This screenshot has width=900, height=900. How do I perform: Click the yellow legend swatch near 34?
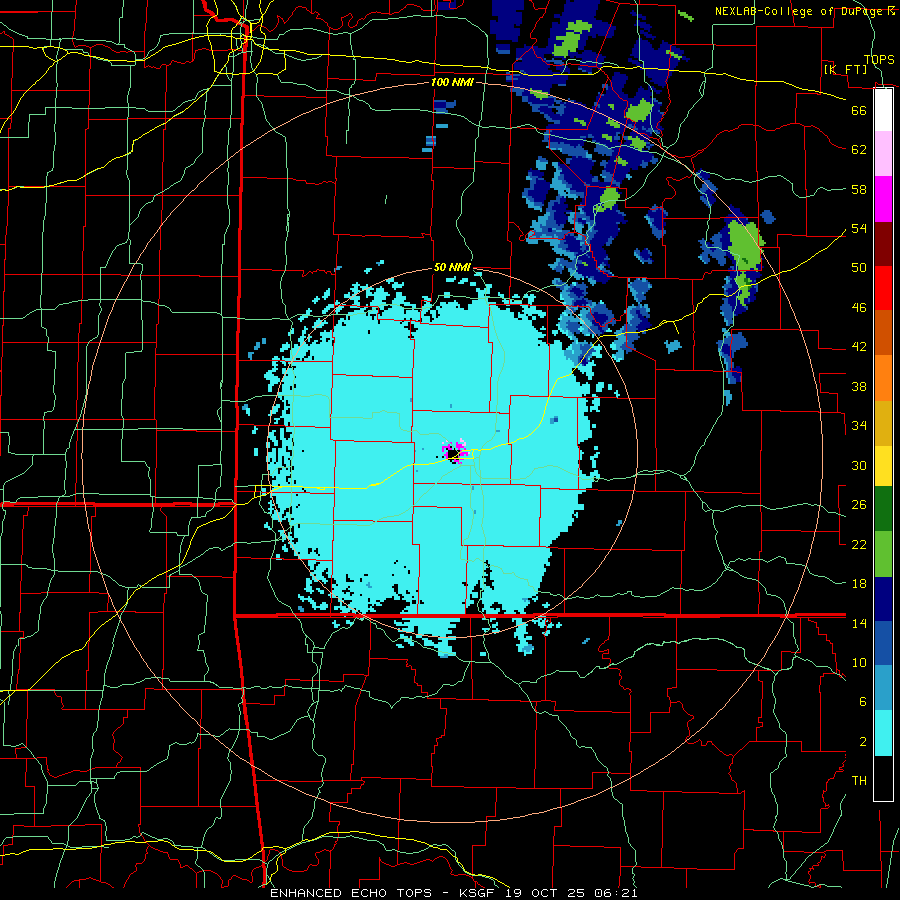point(883,466)
